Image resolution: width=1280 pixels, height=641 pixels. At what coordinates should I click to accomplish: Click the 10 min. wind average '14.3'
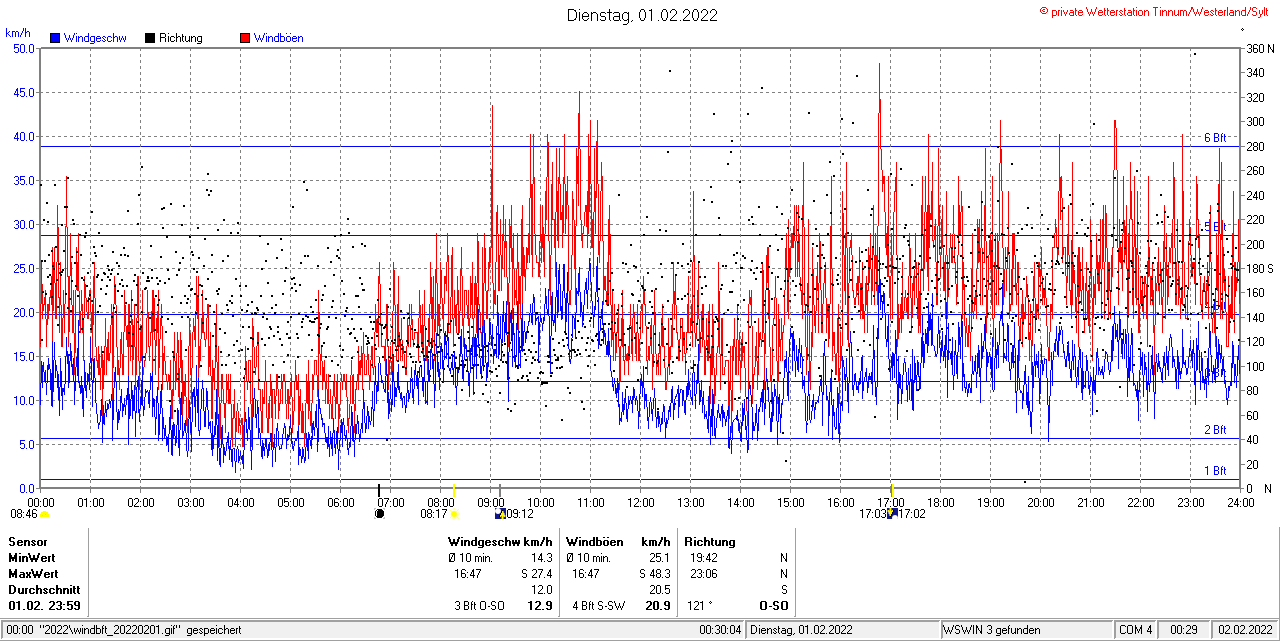point(541,557)
